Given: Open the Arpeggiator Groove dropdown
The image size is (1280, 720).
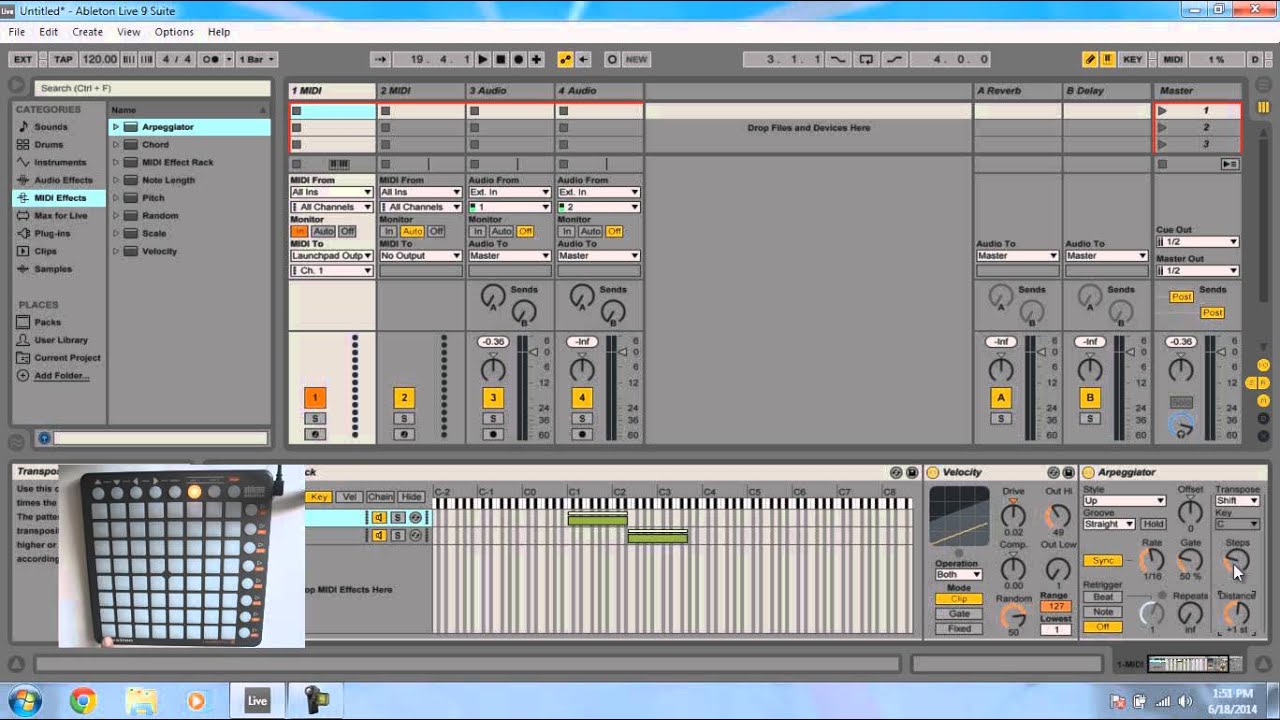Looking at the screenshot, I should tap(1109, 524).
